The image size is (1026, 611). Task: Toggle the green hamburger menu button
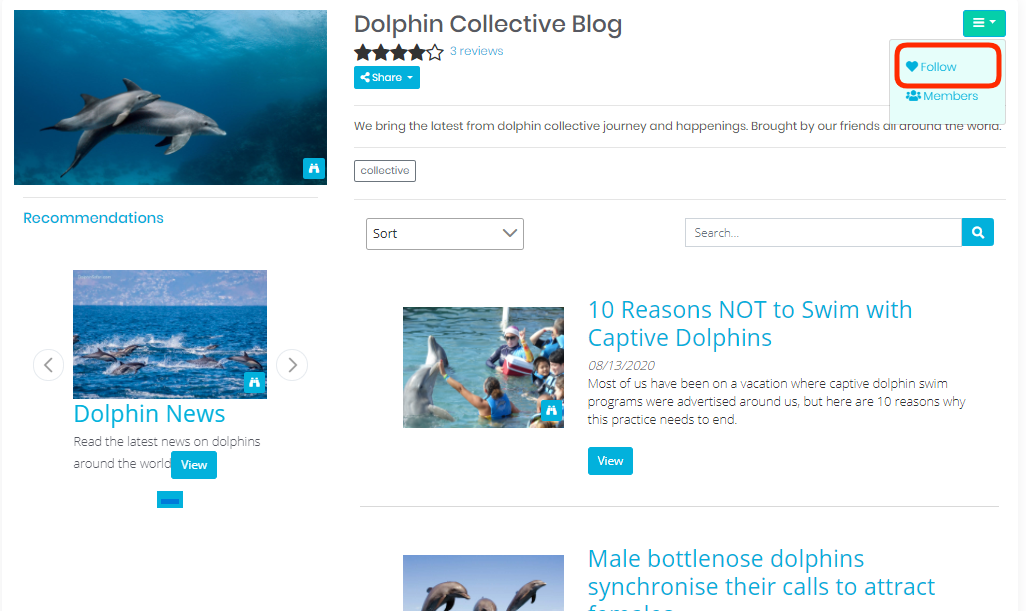[983, 23]
